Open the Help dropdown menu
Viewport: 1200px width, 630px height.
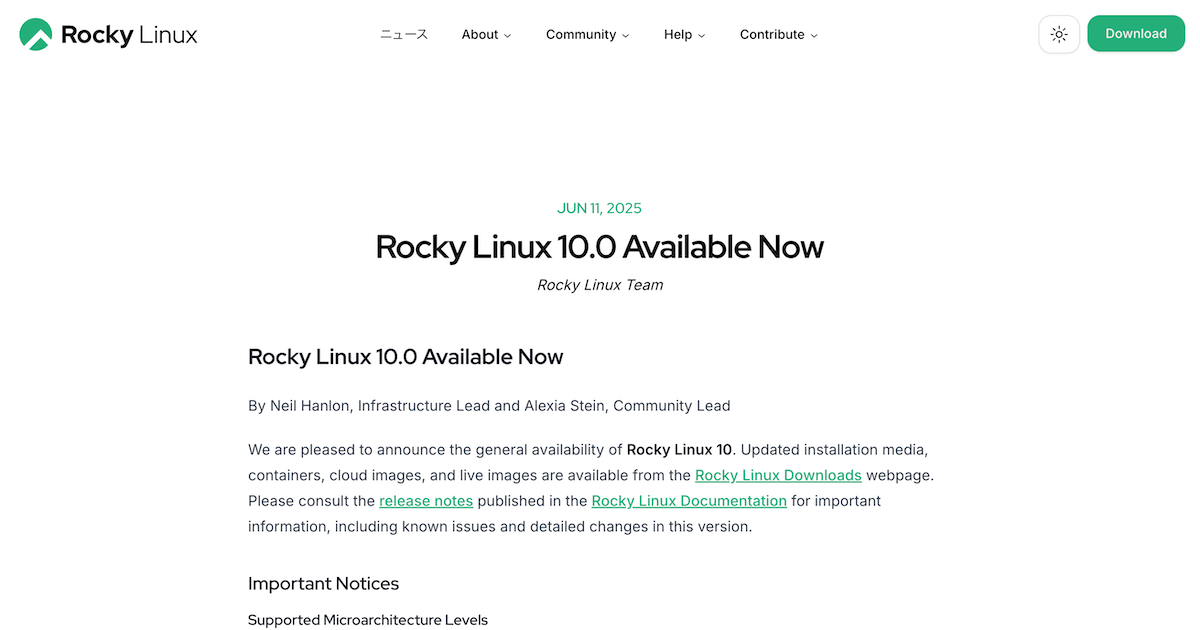coord(684,34)
